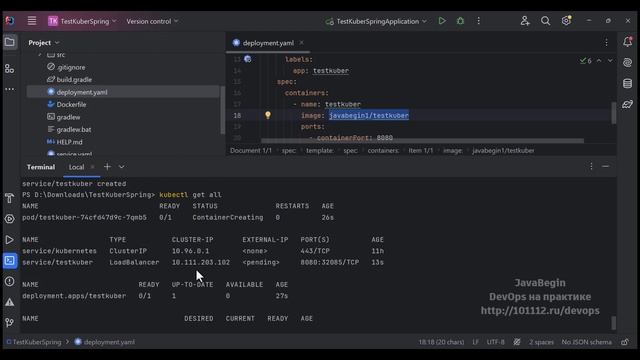Click the gutter icon on line 13
Viewport: 640px width, 360px height.
(247, 59)
